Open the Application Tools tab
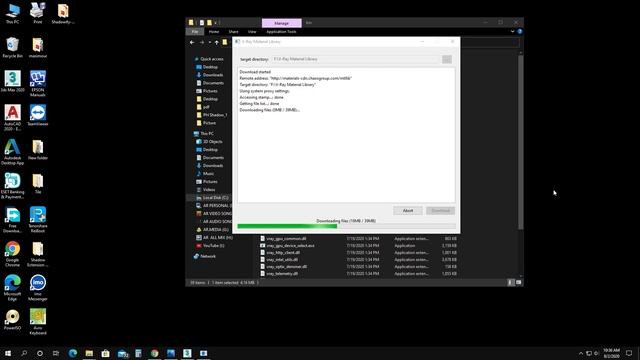The width and height of the screenshot is (640, 360). (x=281, y=31)
